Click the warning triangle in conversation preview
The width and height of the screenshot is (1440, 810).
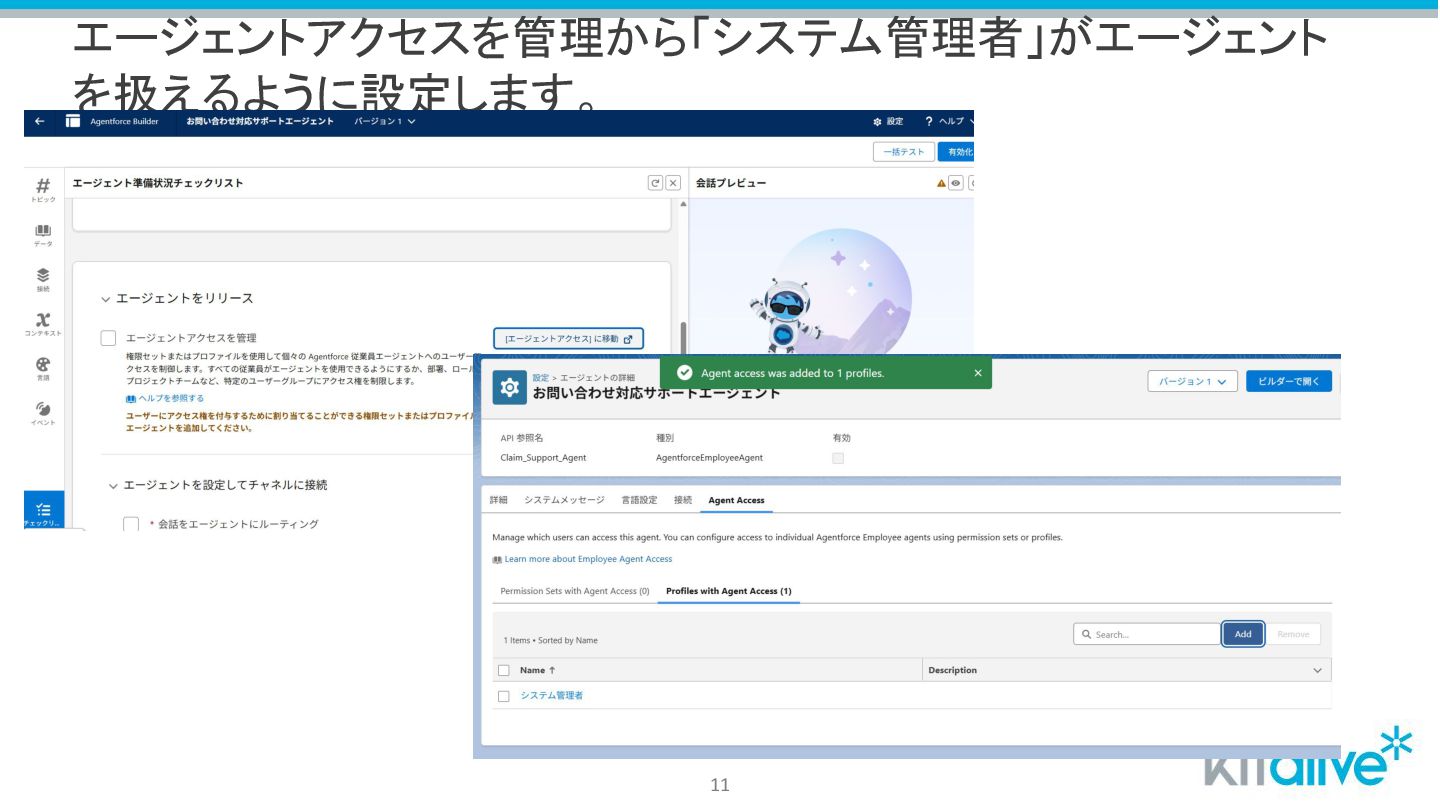coord(941,183)
